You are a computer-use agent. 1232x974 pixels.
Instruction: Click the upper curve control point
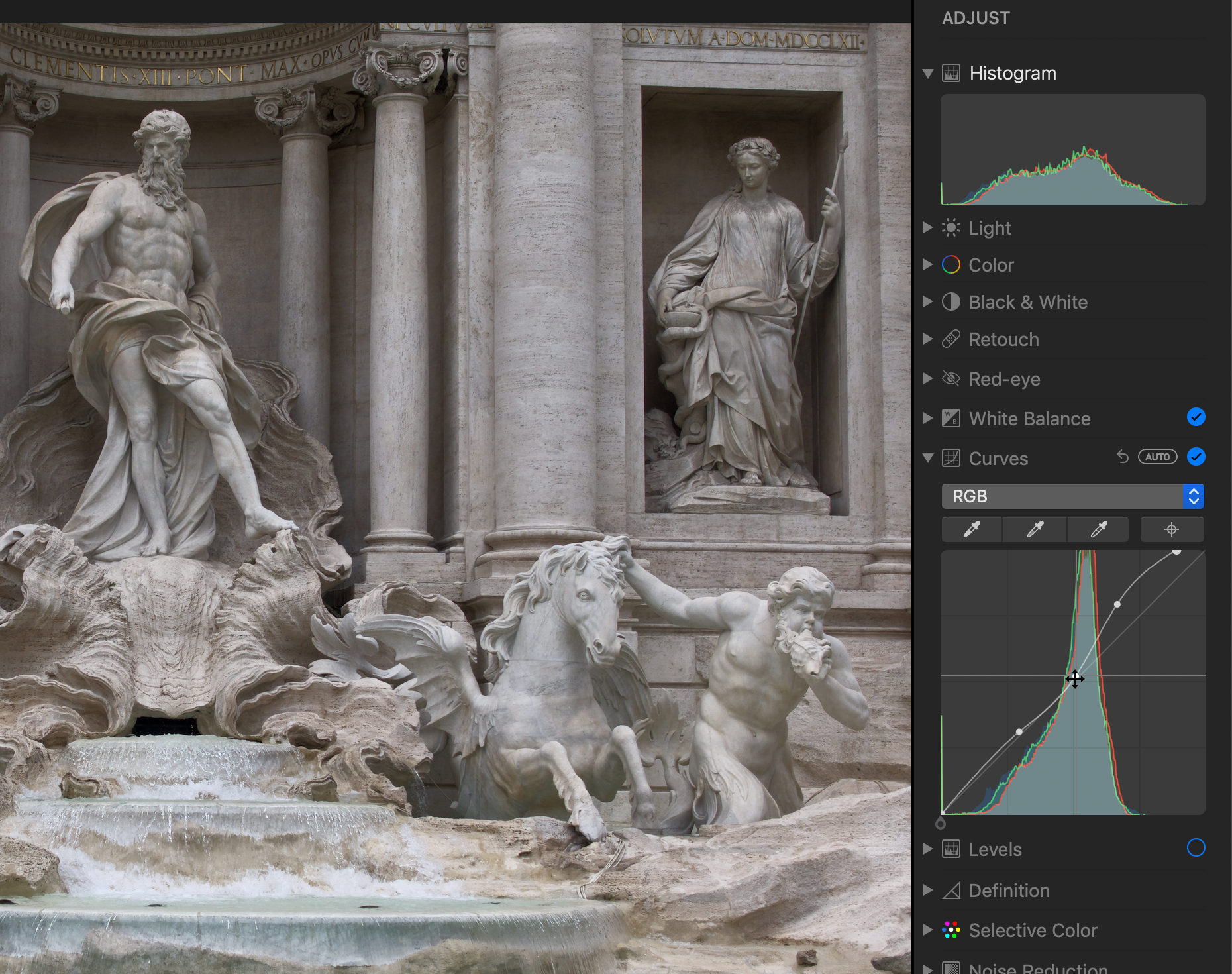point(1117,604)
